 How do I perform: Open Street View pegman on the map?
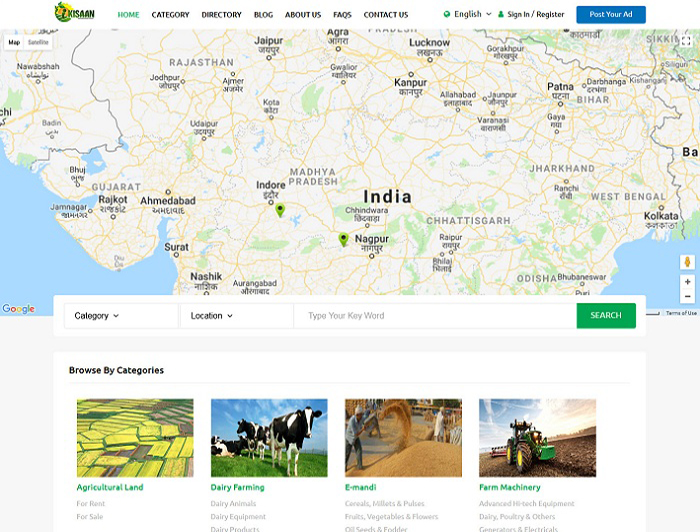pos(687,262)
